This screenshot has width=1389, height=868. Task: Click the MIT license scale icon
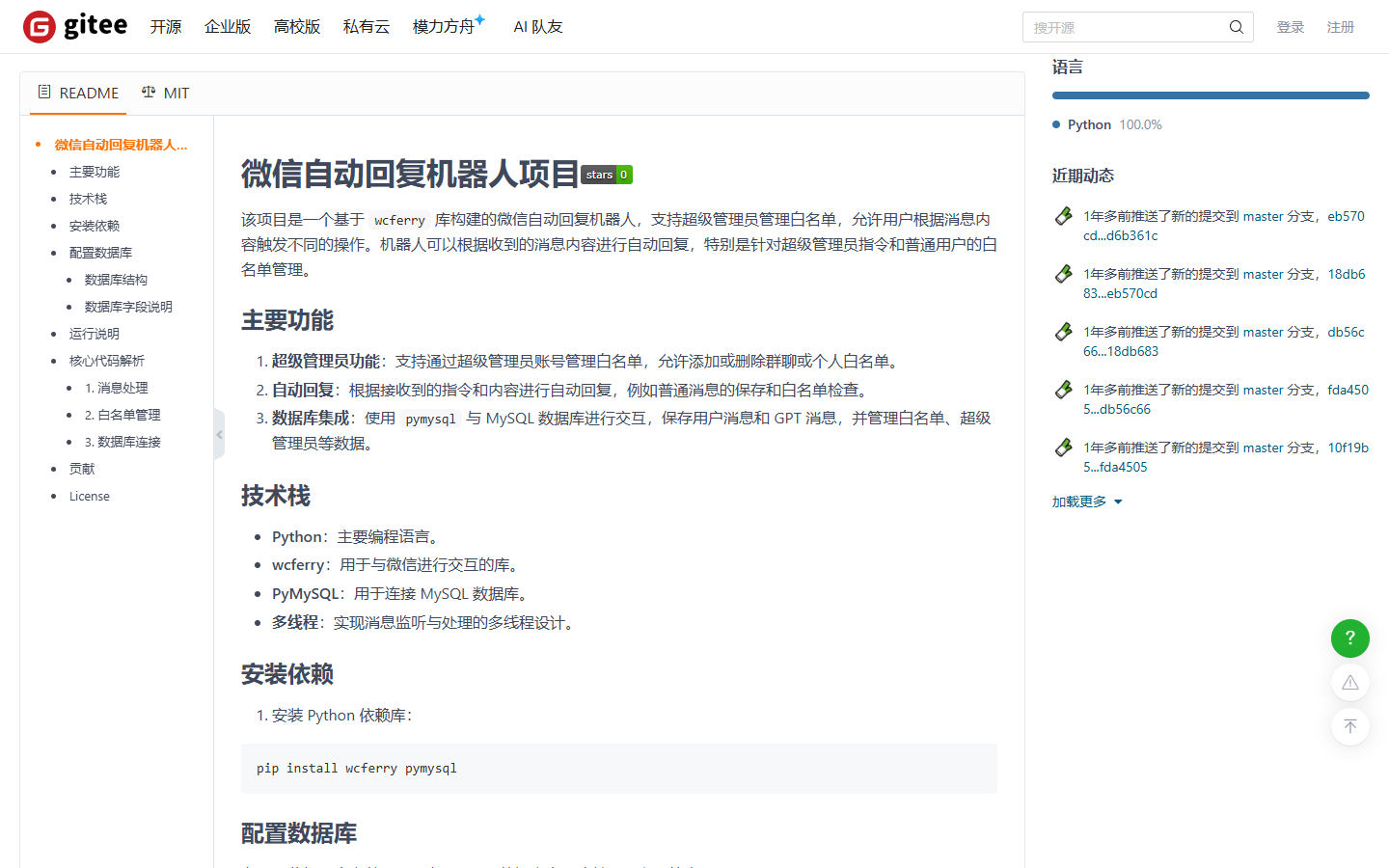click(149, 92)
